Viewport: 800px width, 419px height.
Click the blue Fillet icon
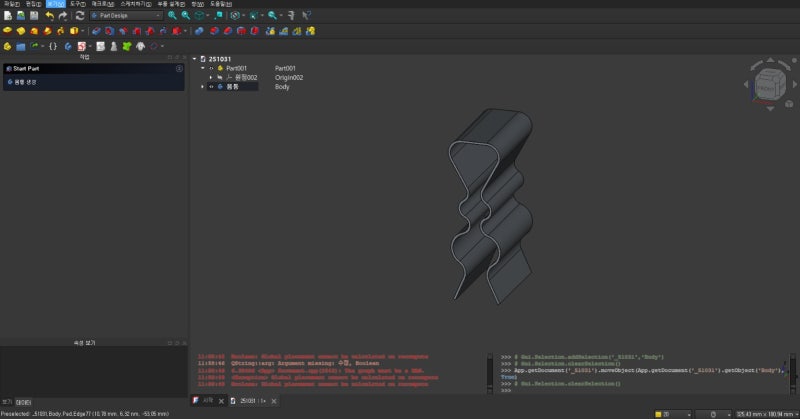tap(199, 31)
